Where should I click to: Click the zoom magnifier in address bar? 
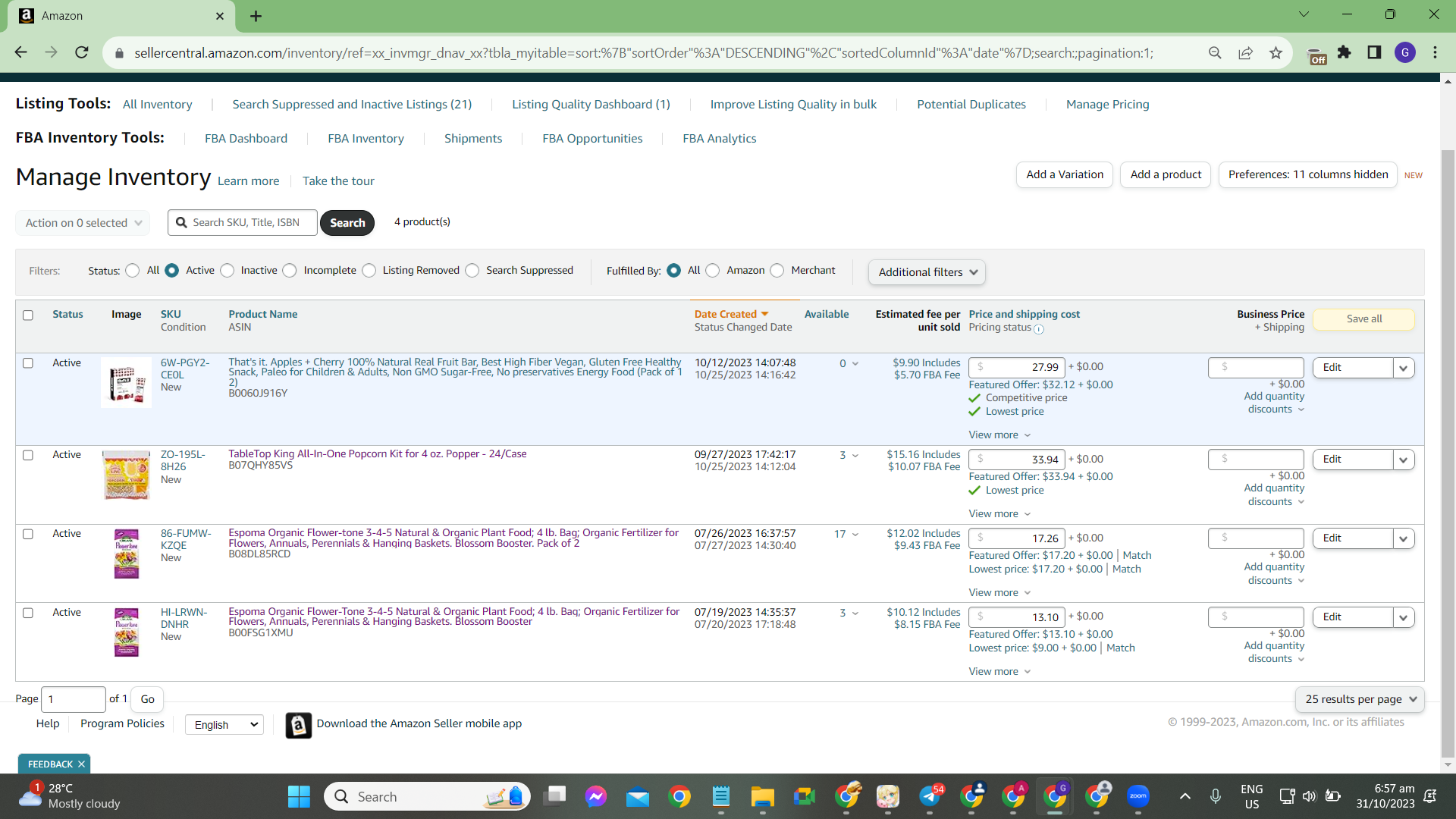(1215, 52)
